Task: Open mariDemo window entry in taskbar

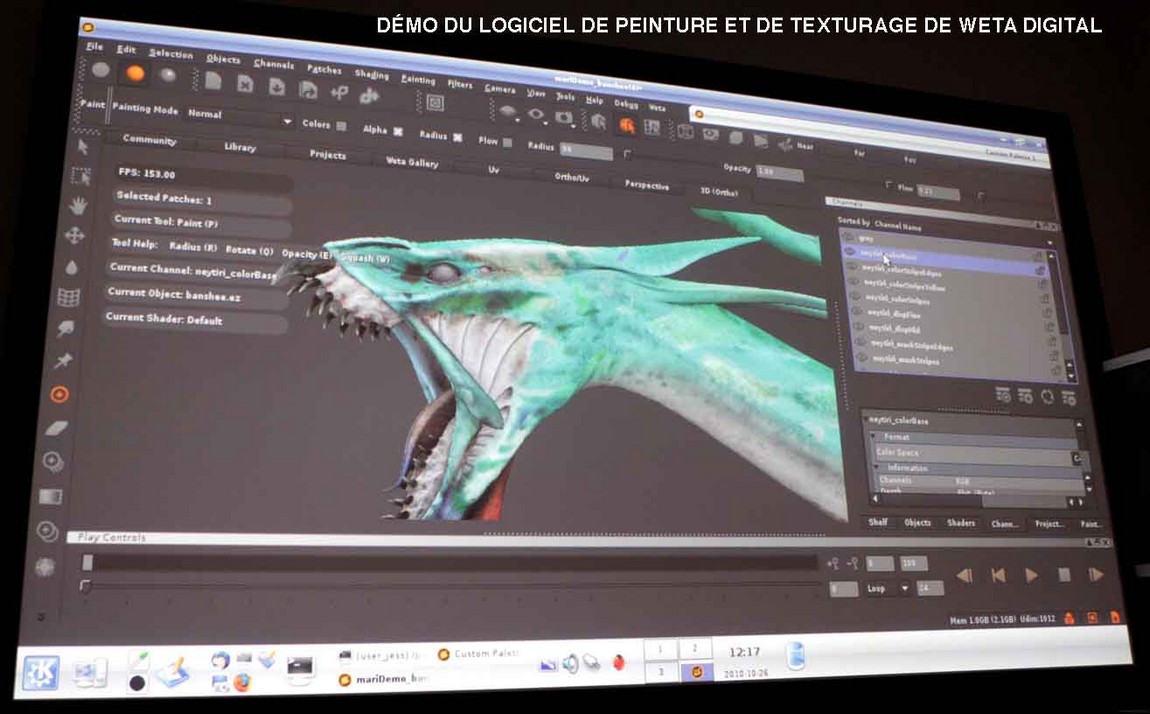Action: (x=383, y=680)
